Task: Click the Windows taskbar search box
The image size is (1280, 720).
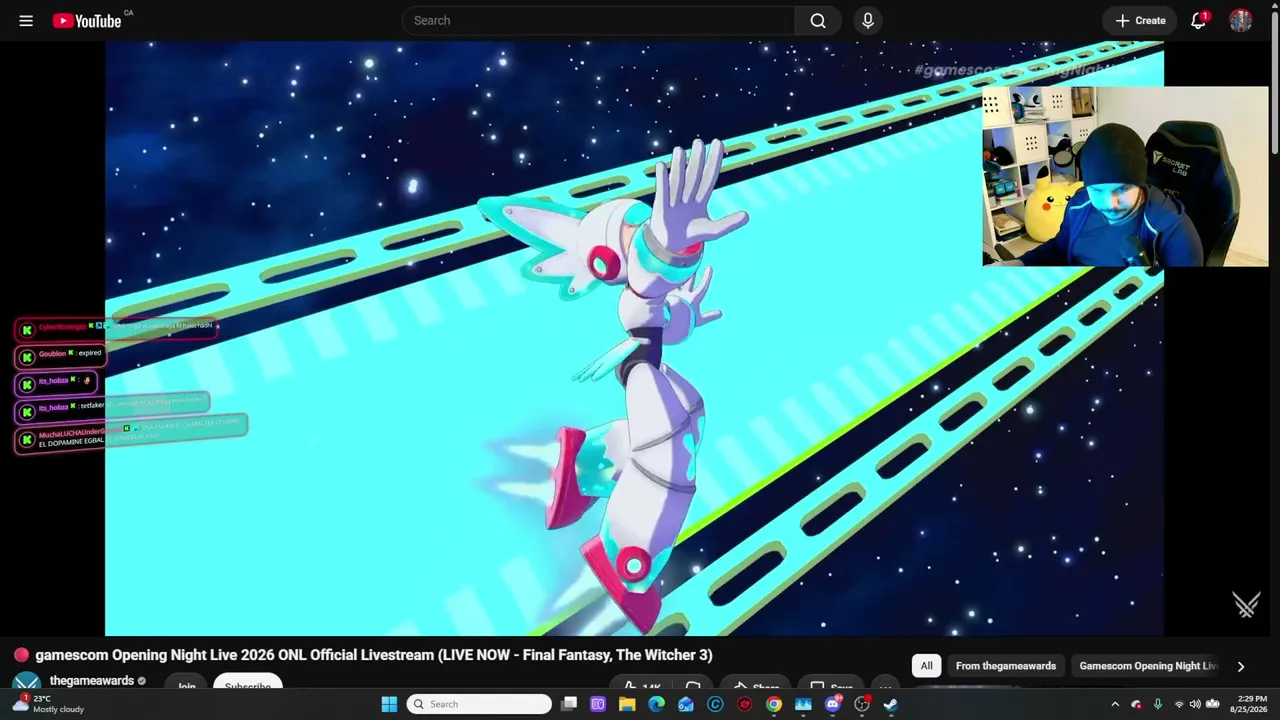Action: 479,704
